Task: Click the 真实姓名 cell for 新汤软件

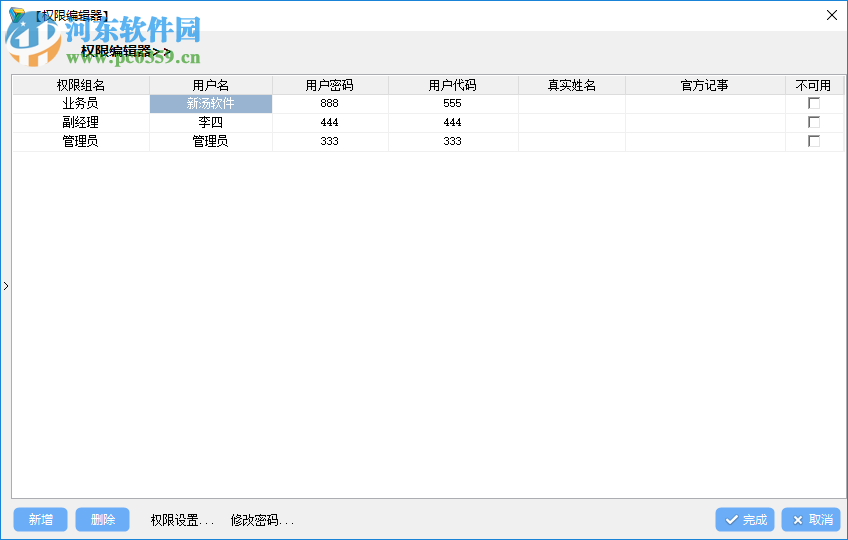Action: [x=572, y=103]
